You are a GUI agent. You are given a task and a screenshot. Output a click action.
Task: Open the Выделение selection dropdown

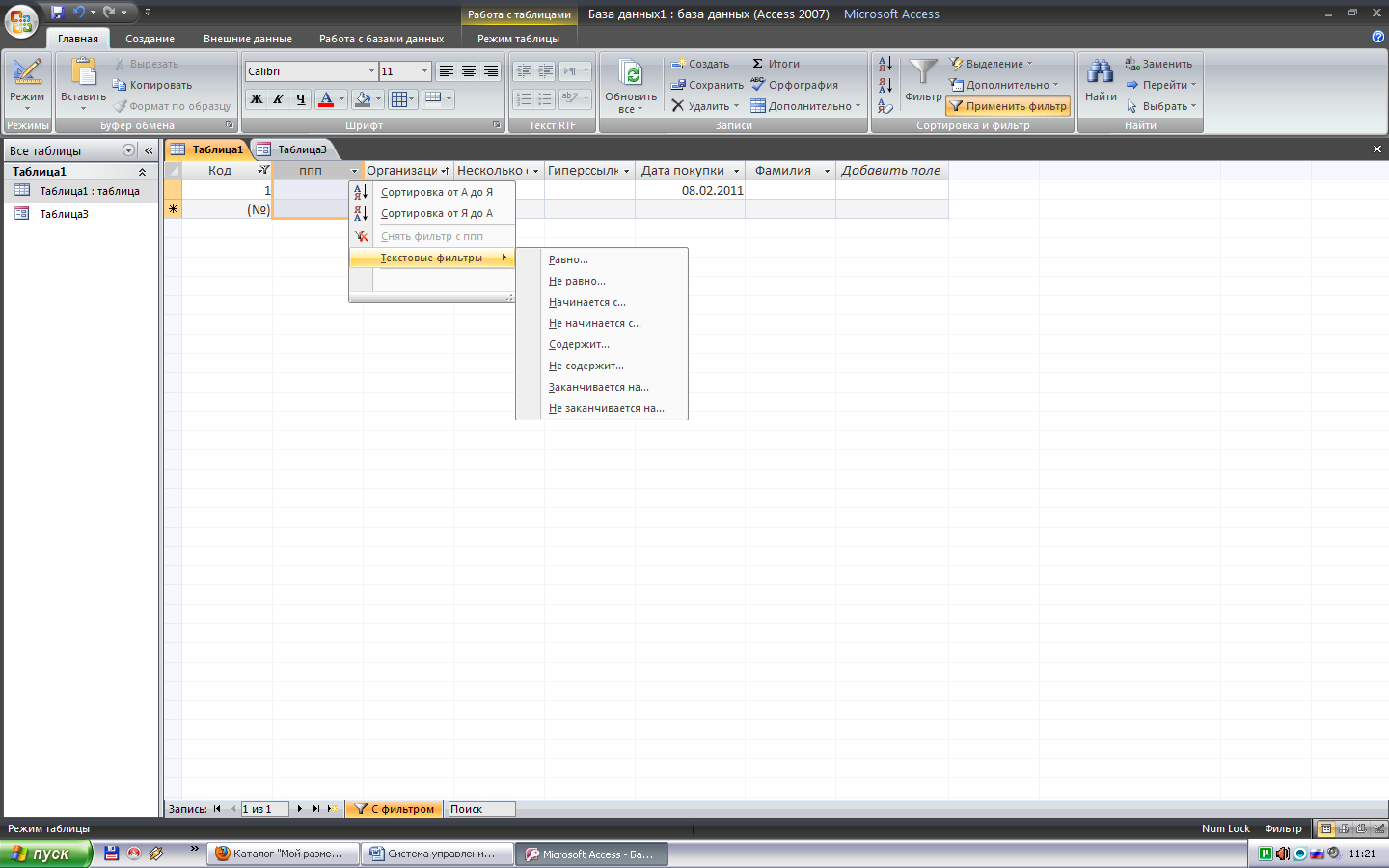point(991,64)
